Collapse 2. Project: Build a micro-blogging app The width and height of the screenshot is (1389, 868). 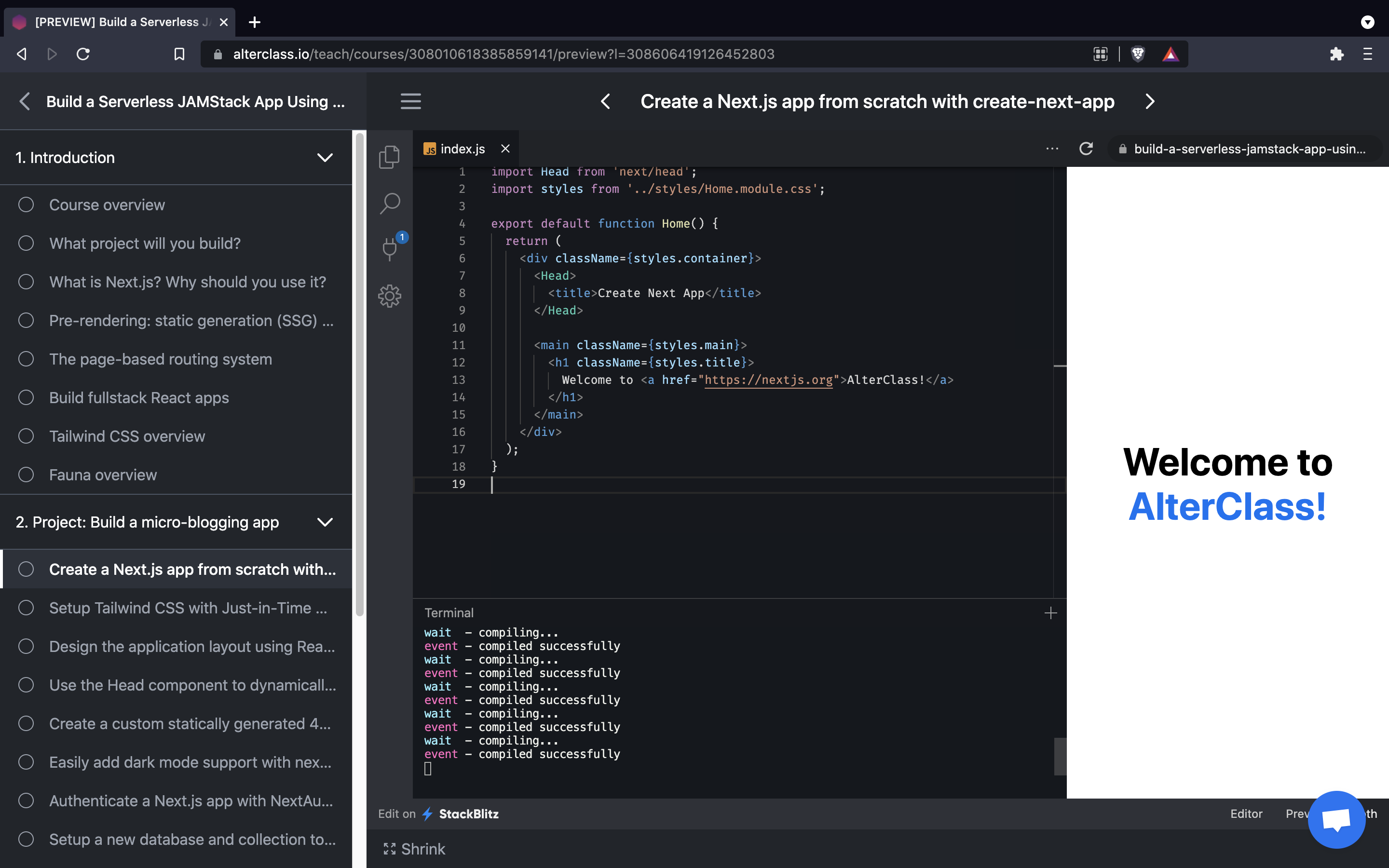click(x=325, y=522)
